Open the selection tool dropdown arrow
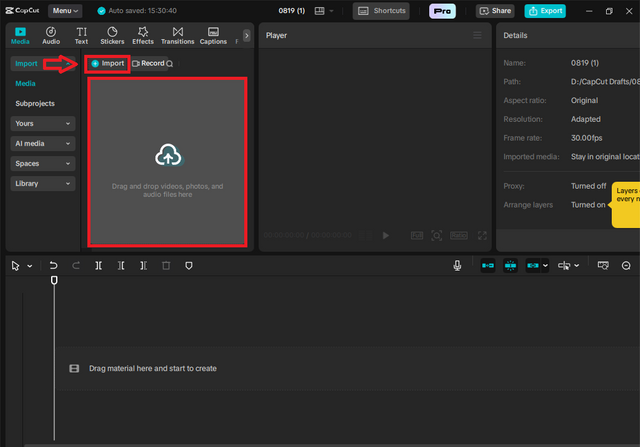Image resolution: width=640 pixels, height=447 pixels. coord(30,266)
